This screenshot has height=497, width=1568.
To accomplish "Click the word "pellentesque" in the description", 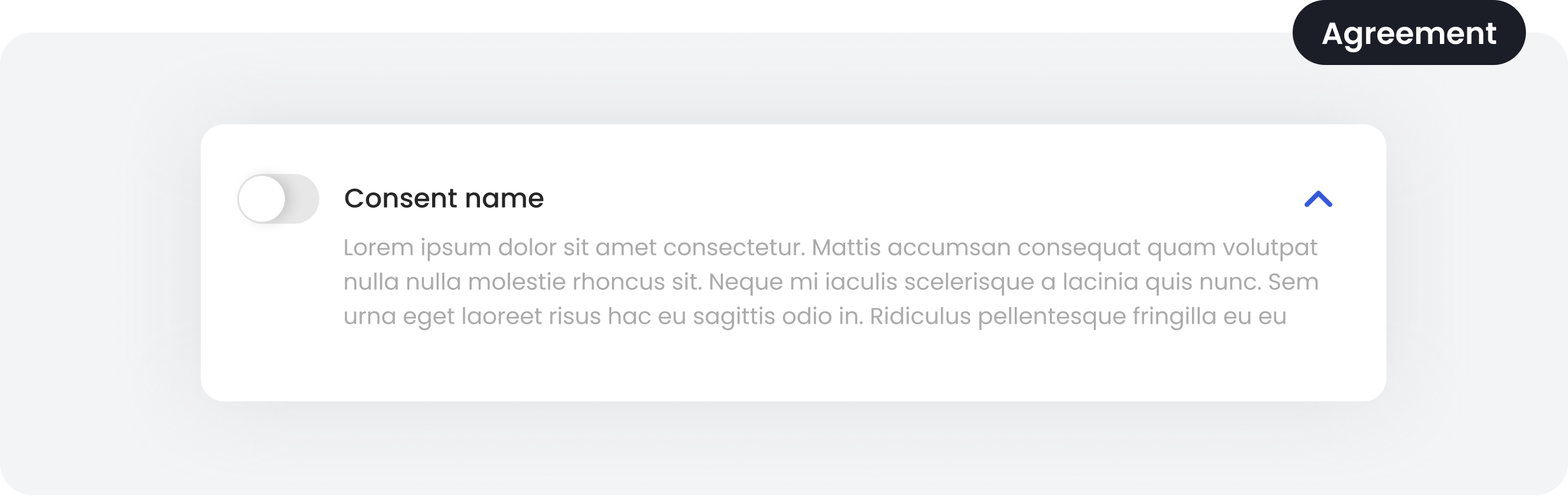I will pyautogui.click(x=1052, y=316).
